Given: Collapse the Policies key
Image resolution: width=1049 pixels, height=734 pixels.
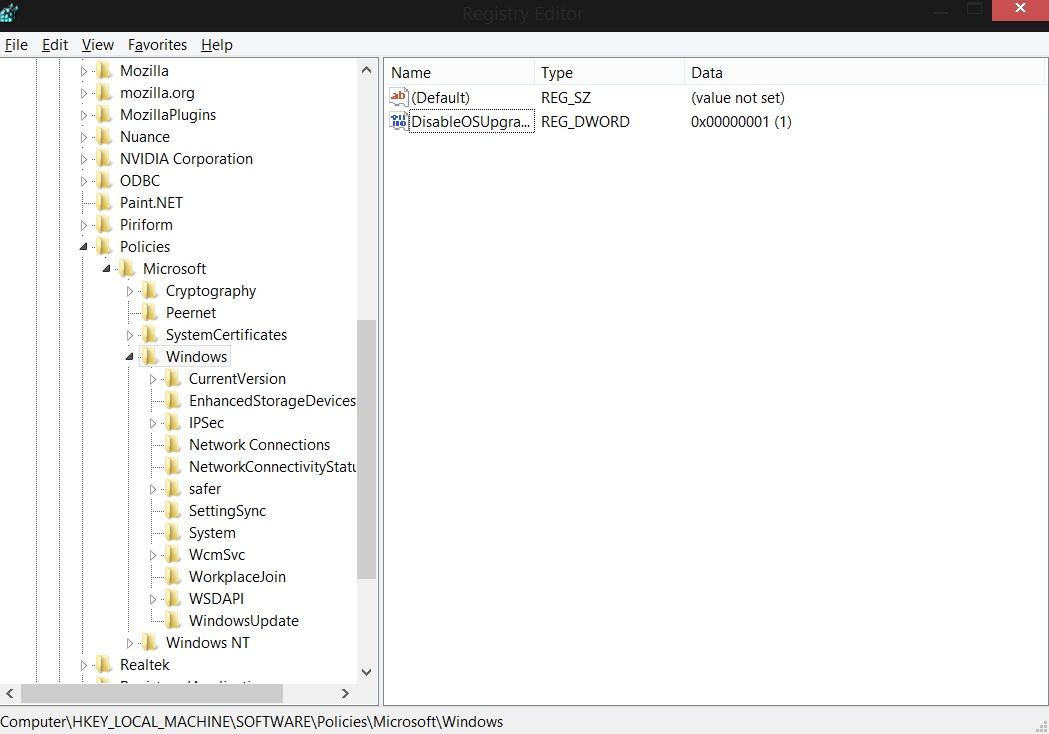Looking at the screenshot, I should pyautogui.click(x=84, y=247).
